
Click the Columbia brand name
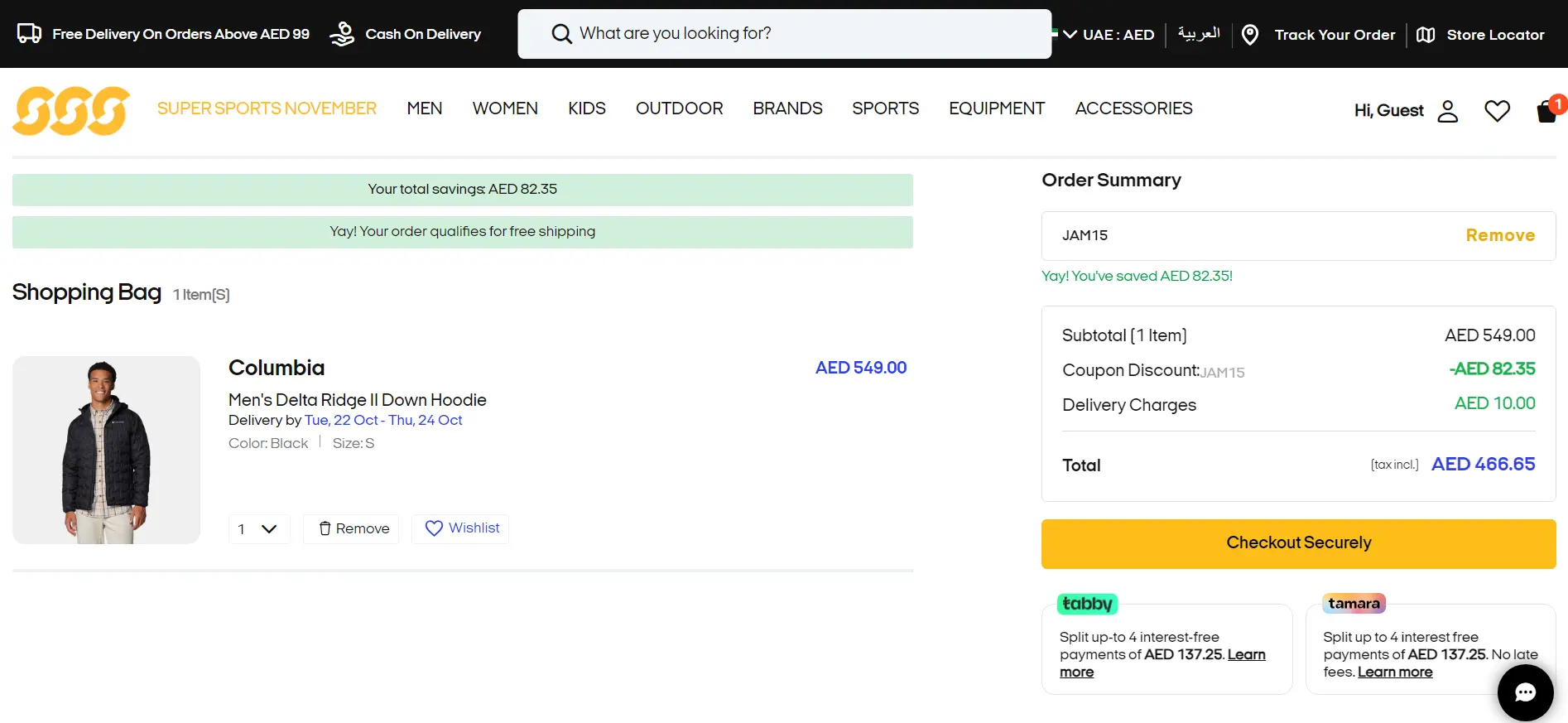click(x=277, y=368)
